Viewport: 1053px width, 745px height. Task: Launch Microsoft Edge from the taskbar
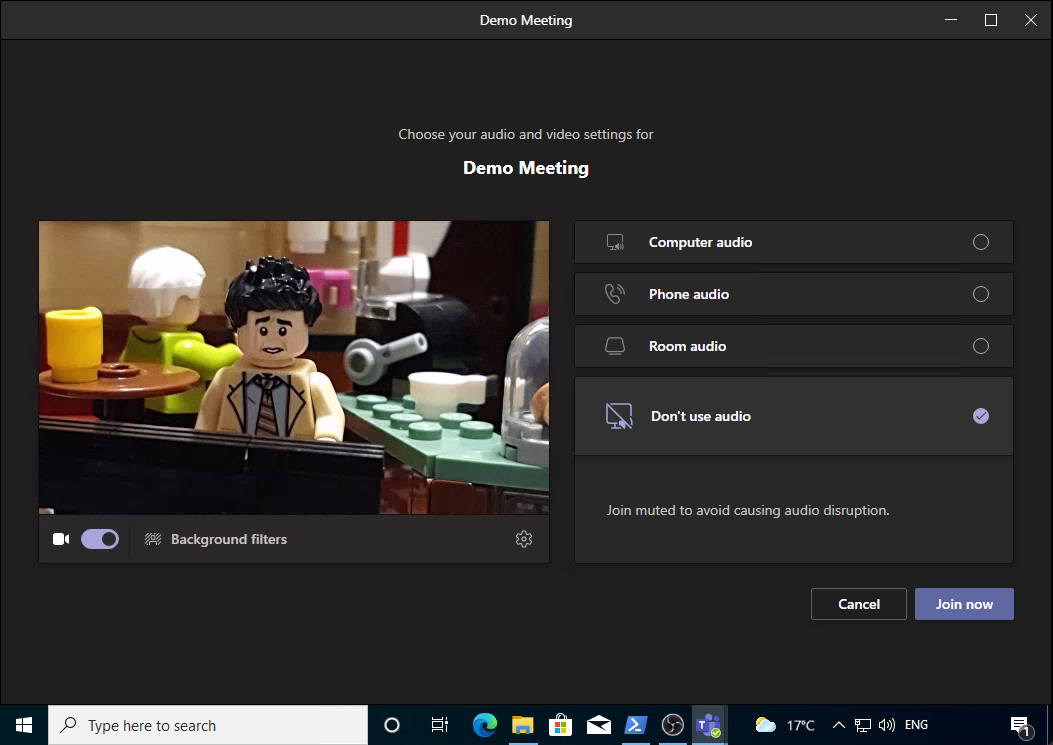[x=485, y=725]
